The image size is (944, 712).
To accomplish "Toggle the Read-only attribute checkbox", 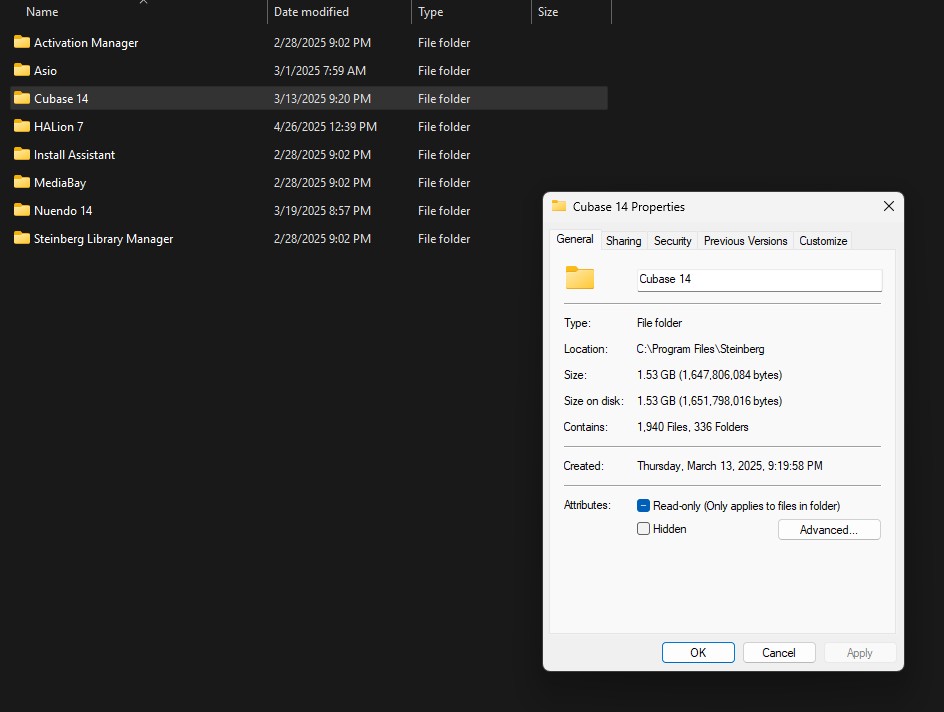I will click(x=643, y=506).
